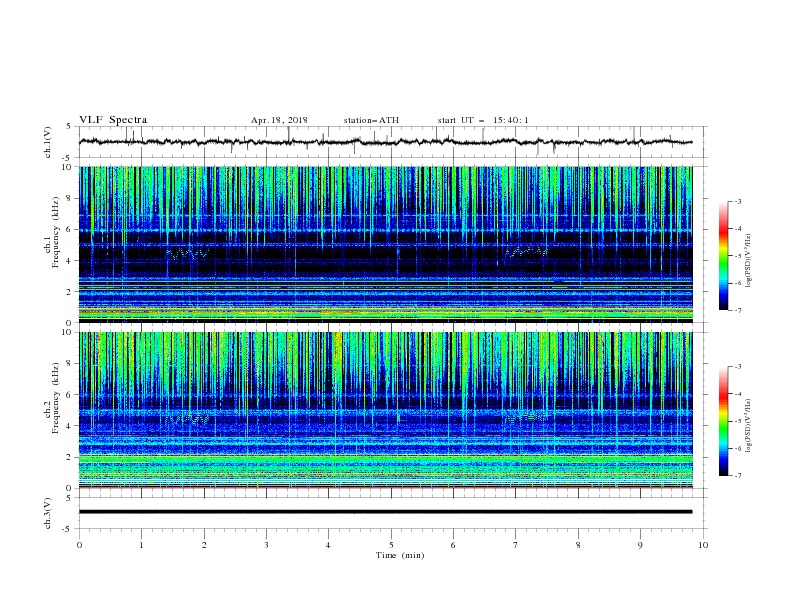This screenshot has height=612, width=792.
Task: Click the ch.3(V) flat trace panel
Action: [393, 513]
